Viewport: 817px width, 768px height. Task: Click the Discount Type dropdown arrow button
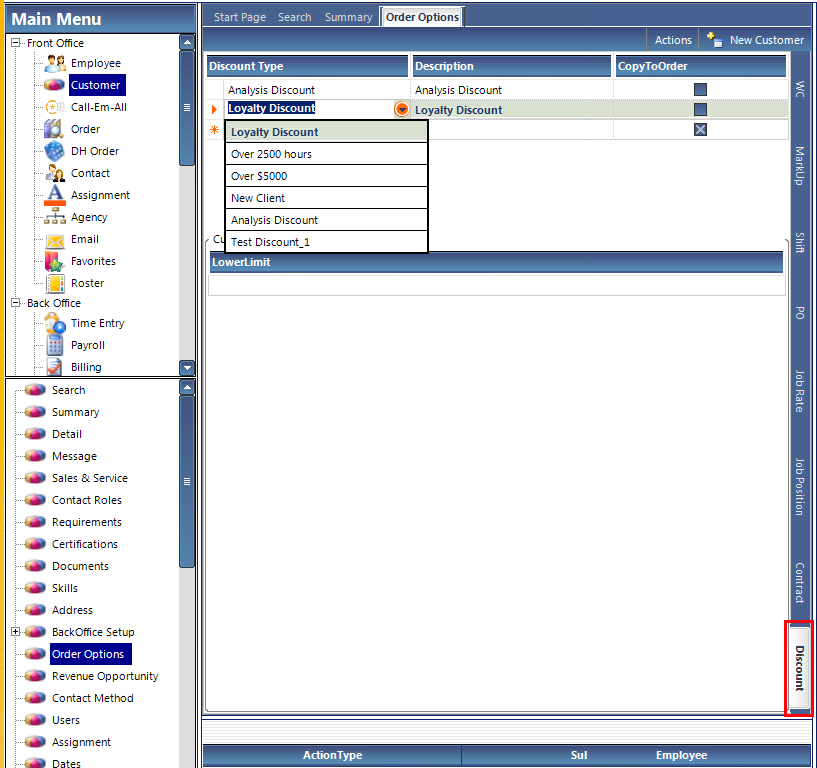pos(402,109)
